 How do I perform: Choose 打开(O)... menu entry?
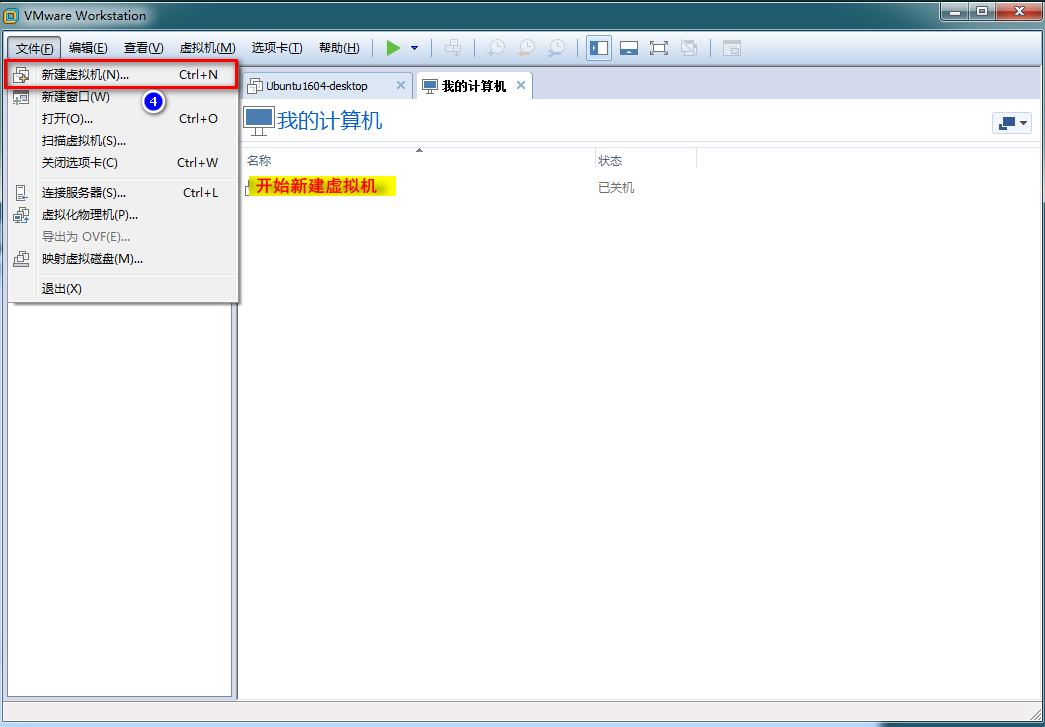pyautogui.click(x=123, y=119)
